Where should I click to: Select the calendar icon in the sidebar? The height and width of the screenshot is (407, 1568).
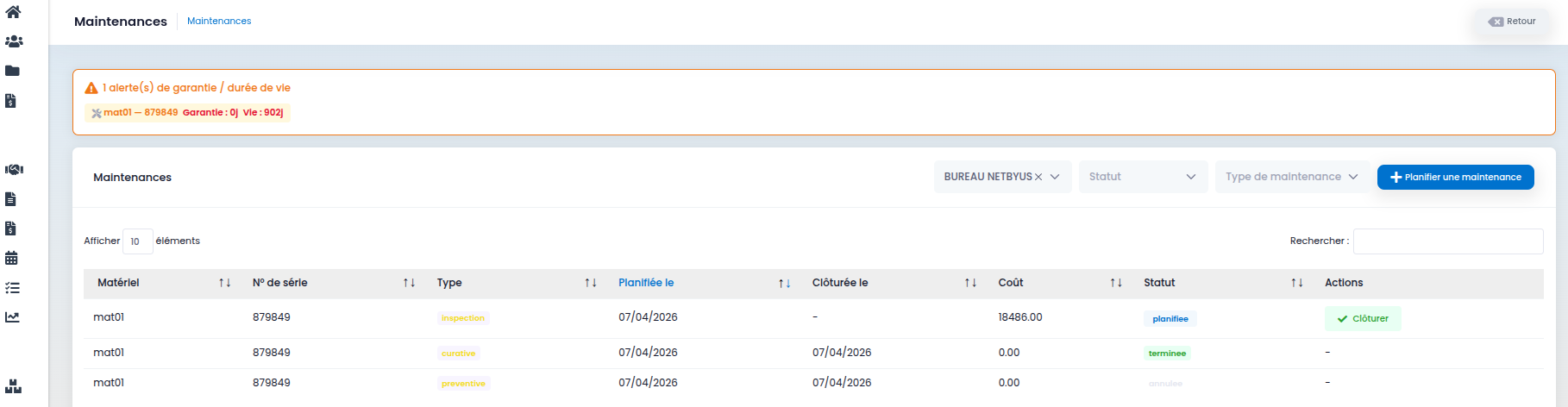click(11, 258)
